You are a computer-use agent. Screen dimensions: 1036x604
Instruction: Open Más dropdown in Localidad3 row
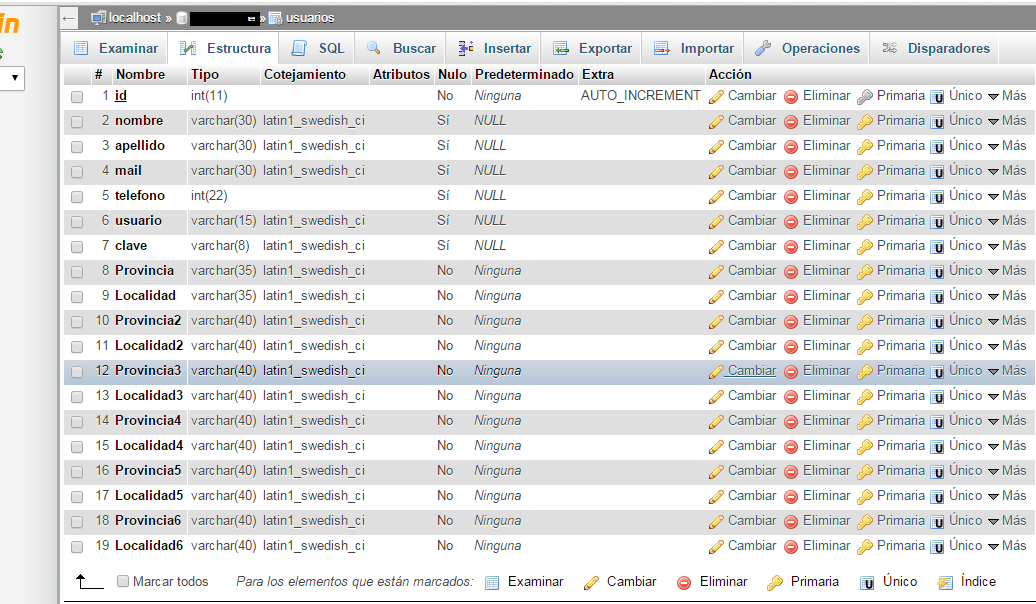[x=1008, y=396]
